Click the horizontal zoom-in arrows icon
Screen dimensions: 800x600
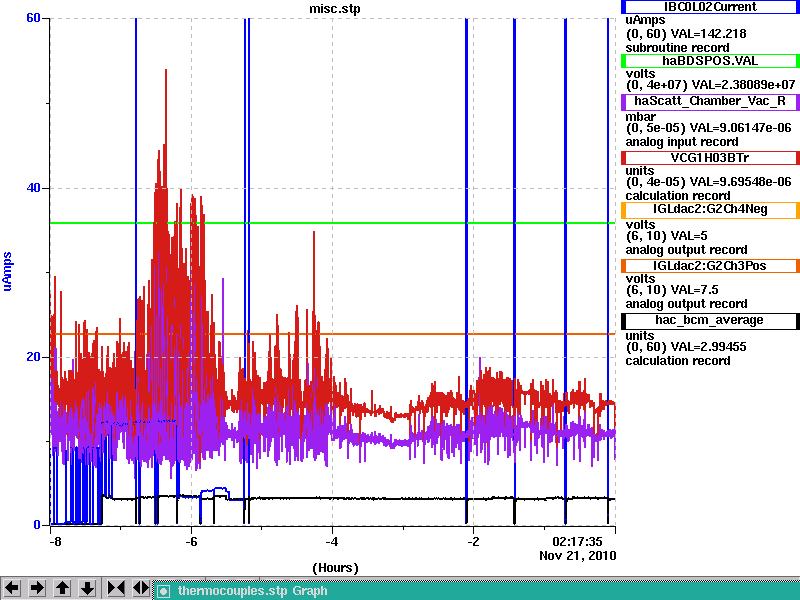click(116, 588)
